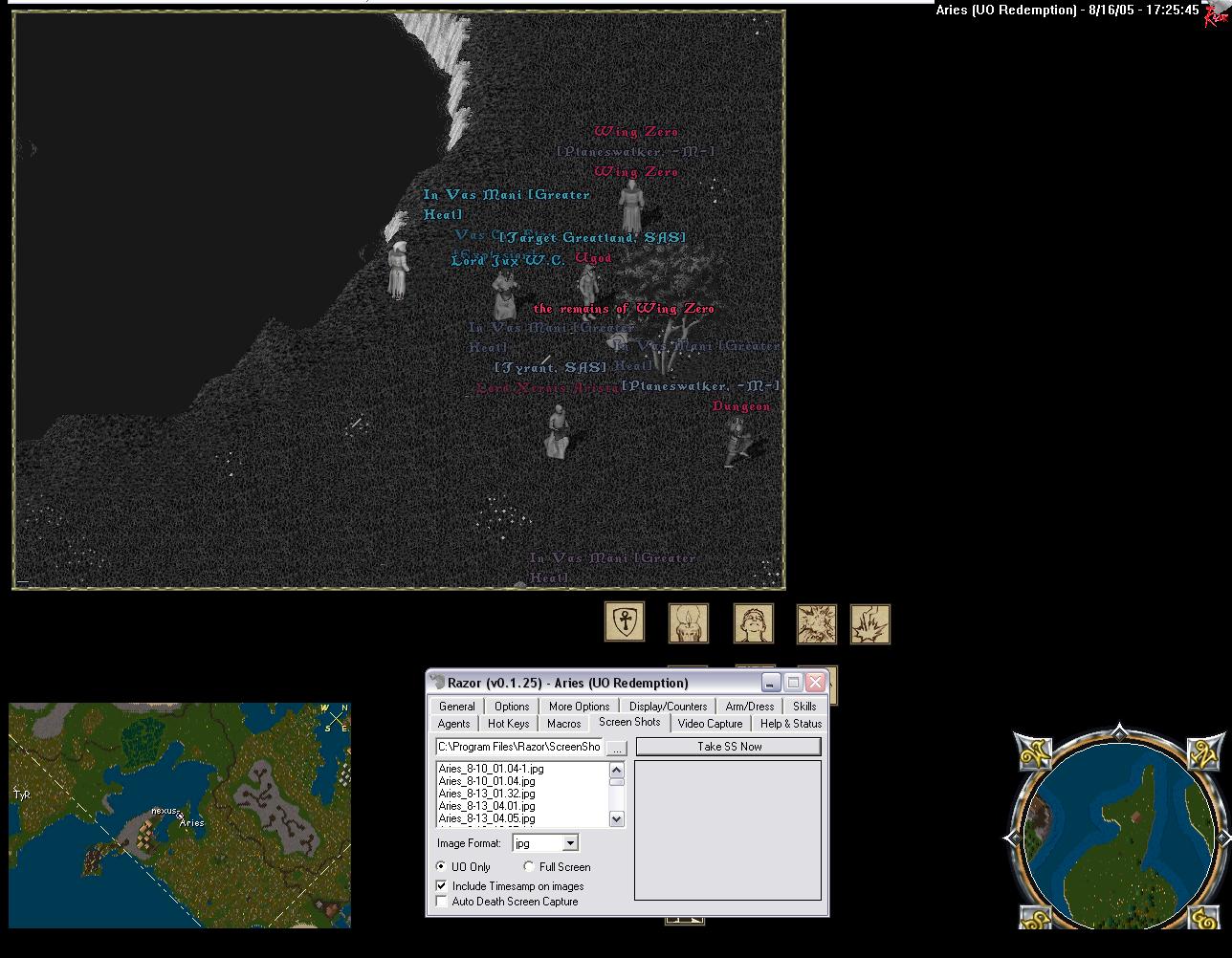
Task: Open the Hot Keys tab
Action: pyautogui.click(x=508, y=724)
